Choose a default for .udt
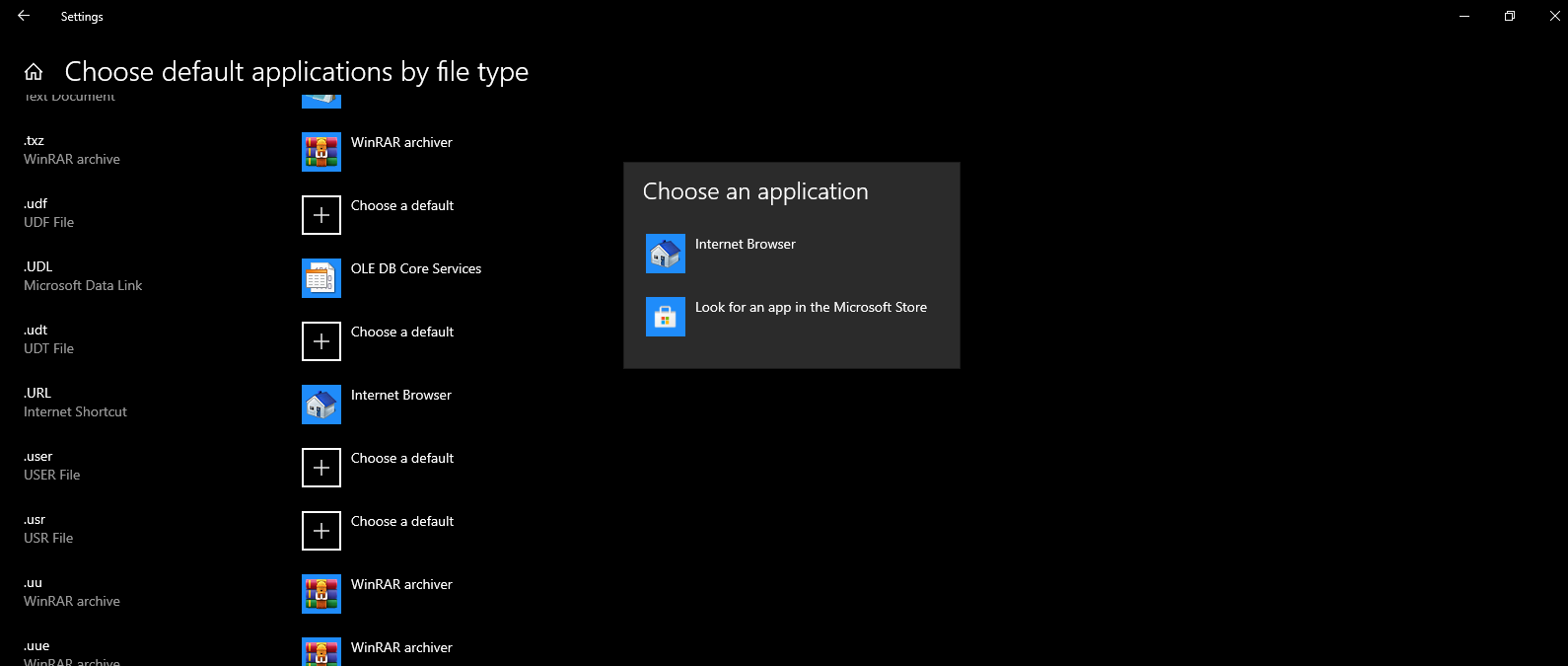The image size is (1568, 666). coord(402,332)
